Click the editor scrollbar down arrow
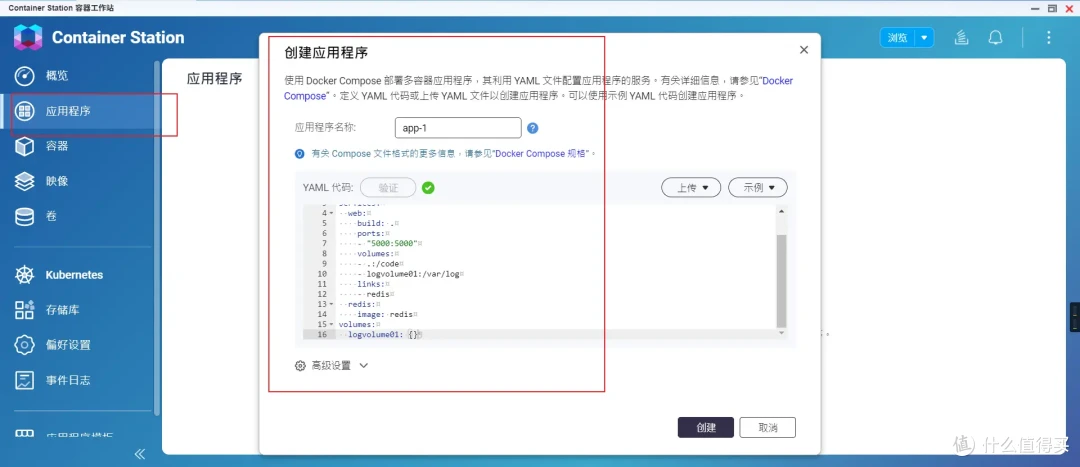Image resolution: width=1080 pixels, height=467 pixels. [781, 333]
